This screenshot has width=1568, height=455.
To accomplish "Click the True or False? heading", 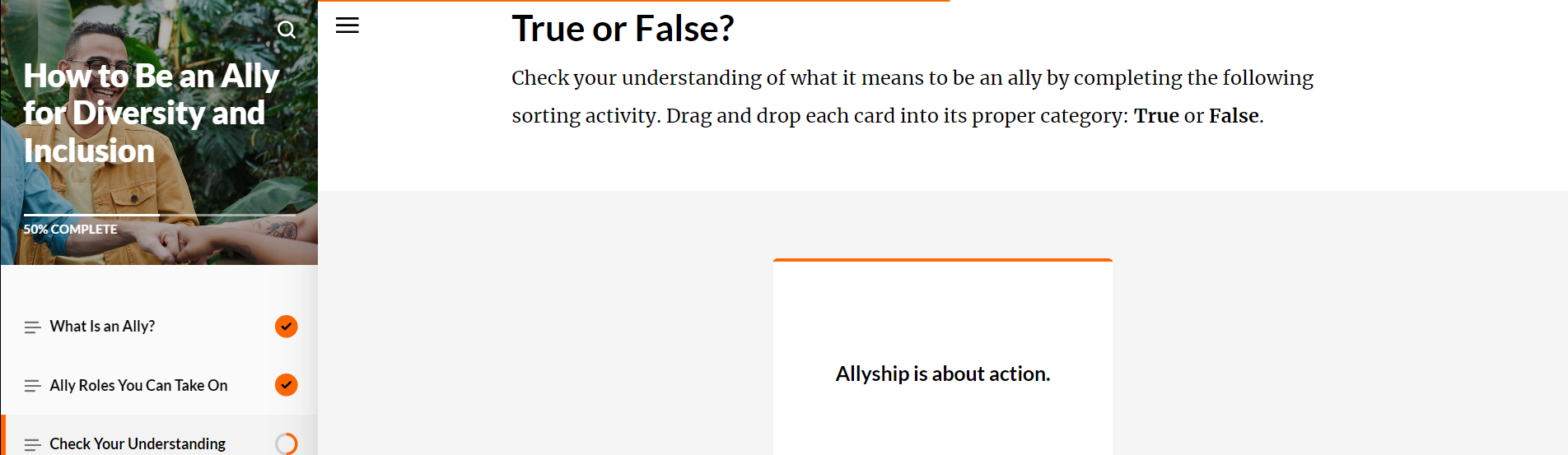I will 622,29.
